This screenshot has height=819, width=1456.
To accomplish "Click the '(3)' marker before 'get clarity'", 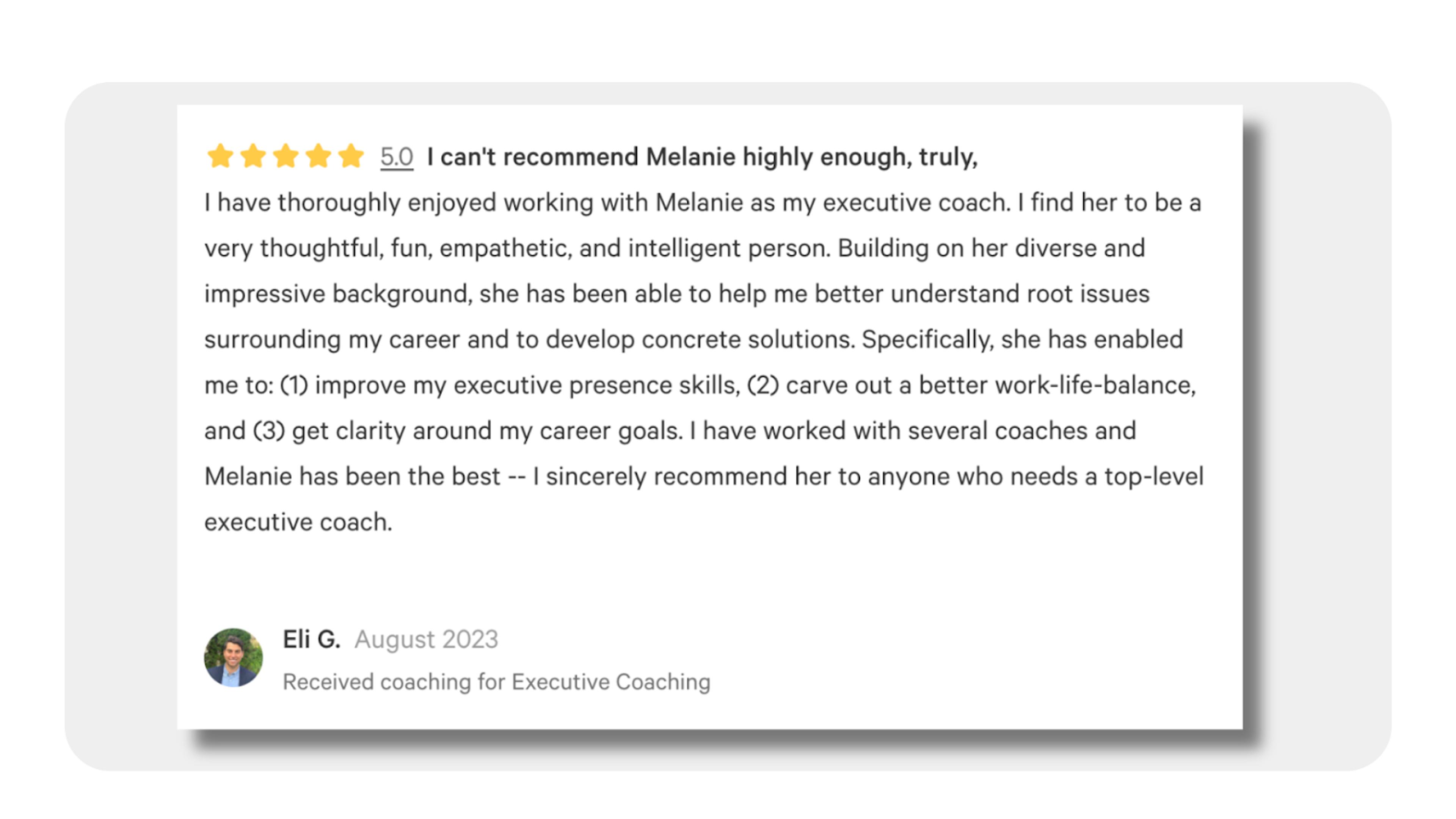I will pyautogui.click(x=268, y=431).
